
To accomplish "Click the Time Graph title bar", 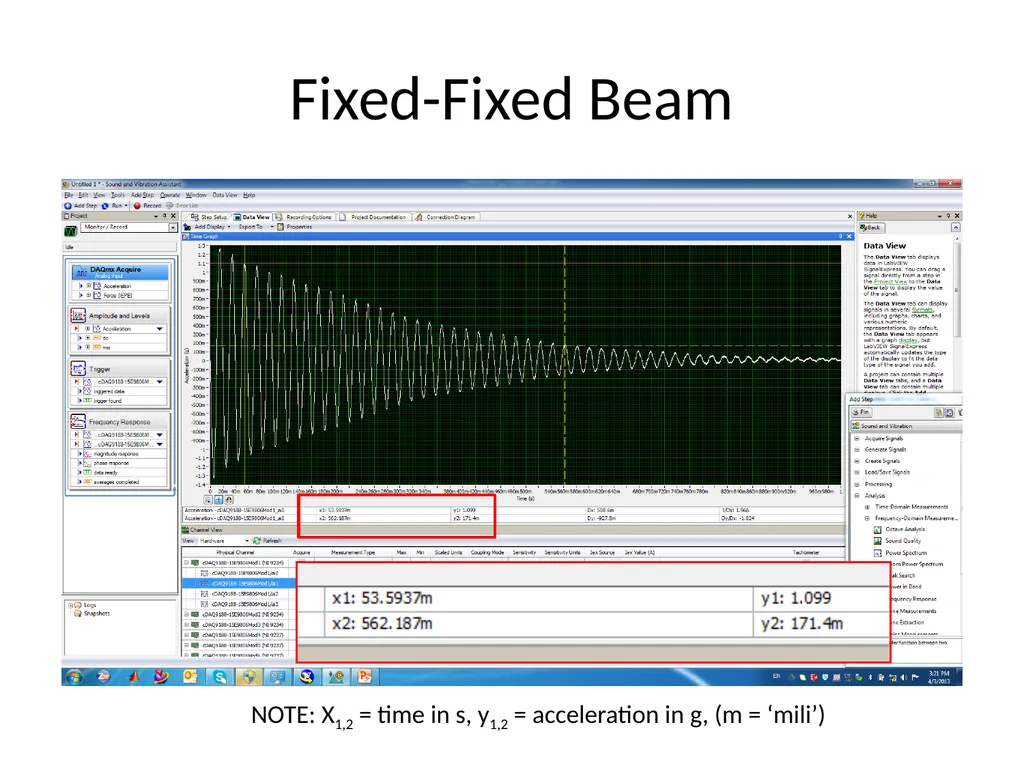I will click(x=516, y=236).
